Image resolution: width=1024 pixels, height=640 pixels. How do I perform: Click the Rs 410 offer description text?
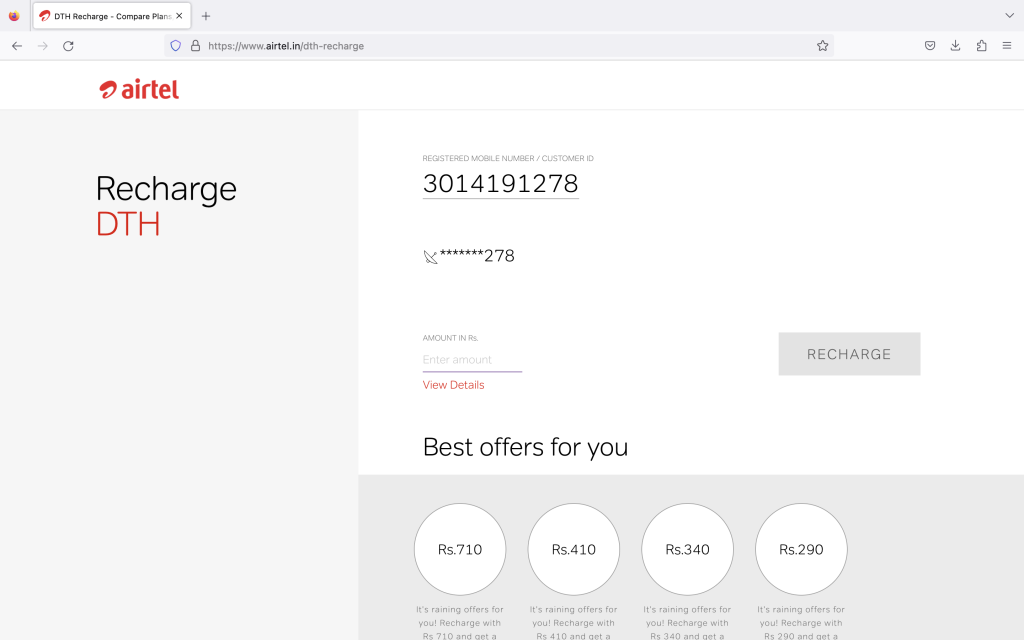(573, 622)
